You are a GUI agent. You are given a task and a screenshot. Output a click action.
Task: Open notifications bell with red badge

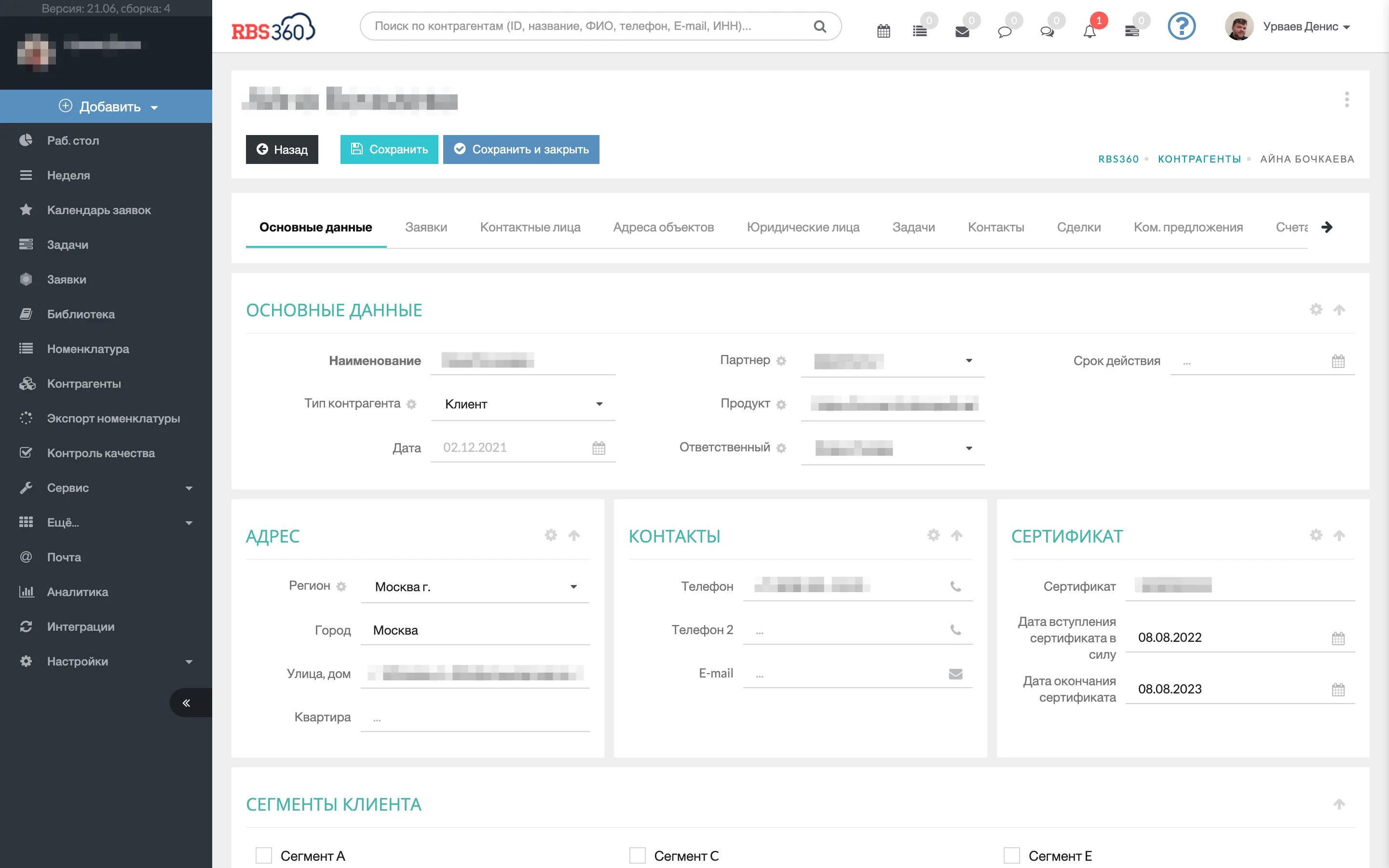pyautogui.click(x=1089, y=31)
